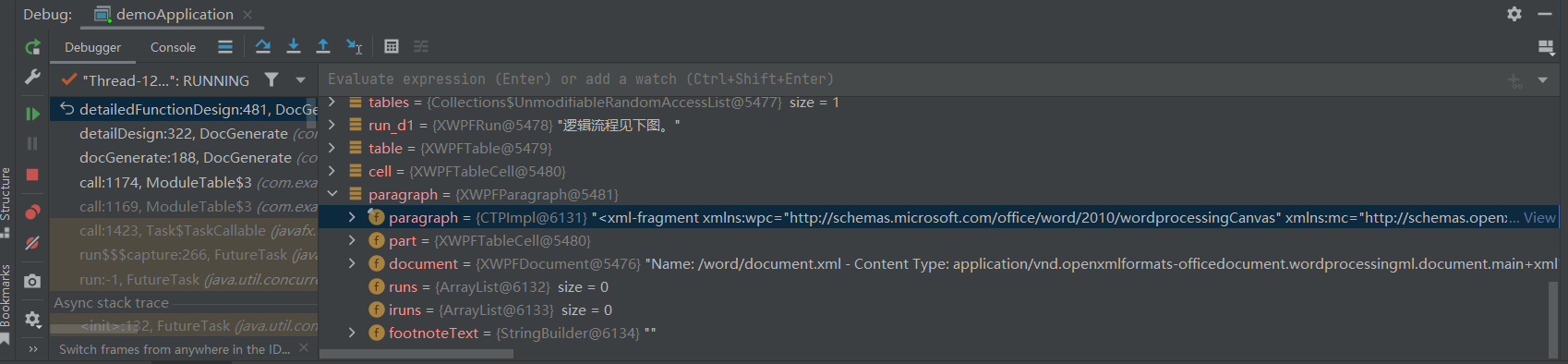Viewport: 1568px width, 364px height.
Task: Stop the debug session with the red square
Action: pyautogui.click(x=32, y=175)
